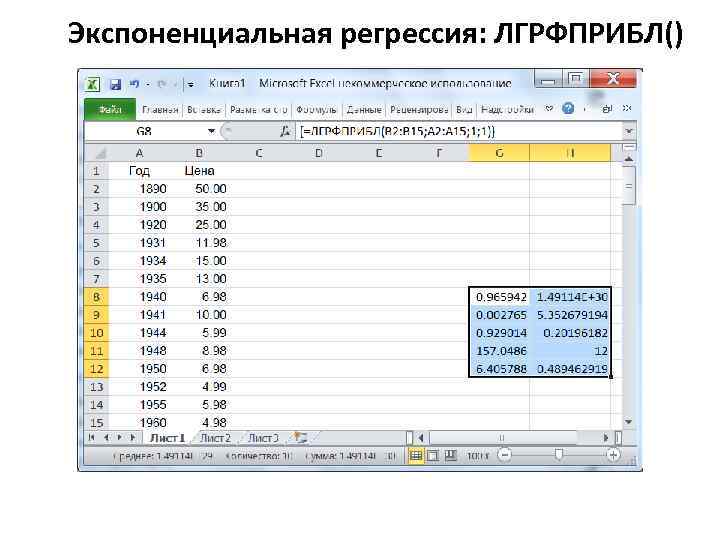This screenshot has height=540, width=720.
Task: Click the Insert Function fx icon
Action: coord(286,131)
